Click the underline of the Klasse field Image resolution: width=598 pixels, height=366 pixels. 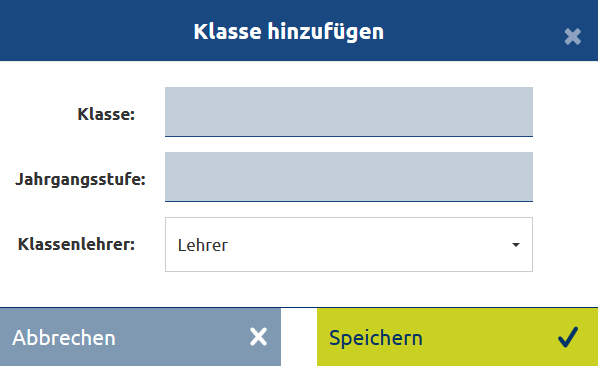pyautogui.click(x=349, y=136)
